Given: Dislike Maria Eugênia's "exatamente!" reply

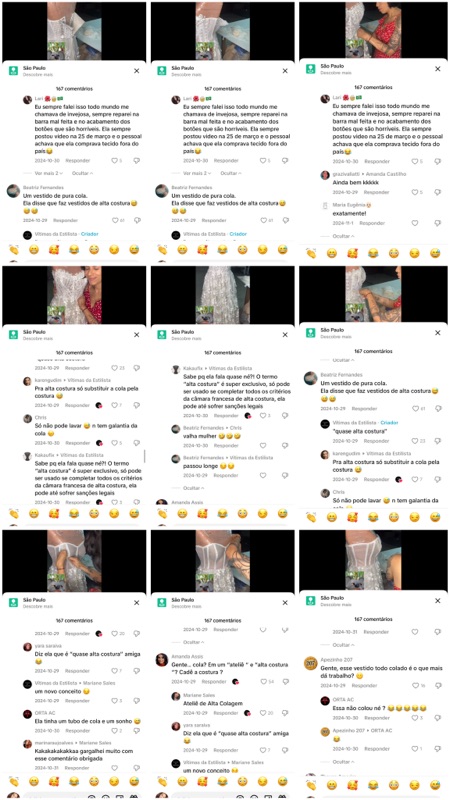Looking at the screenshot, I should (437, 223).
